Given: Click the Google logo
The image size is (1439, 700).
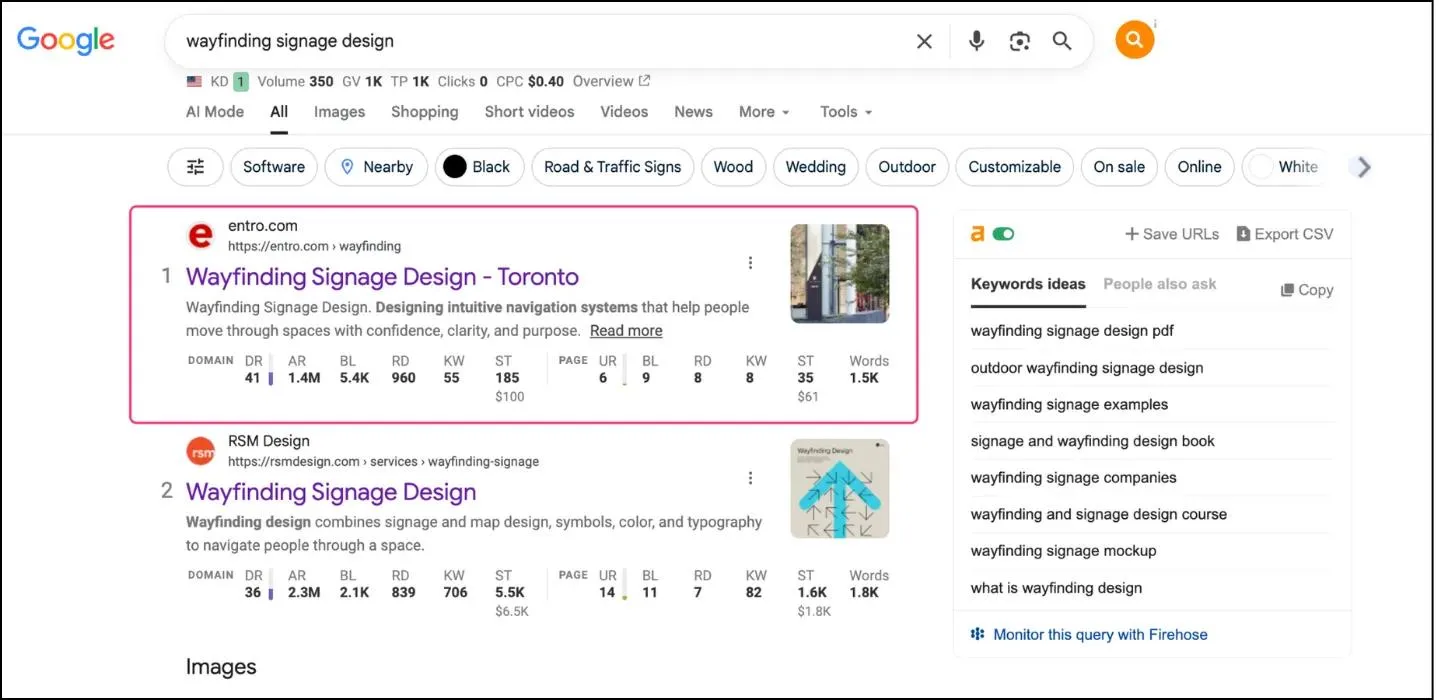Looking at the screenshot, I should coord(66,40).
